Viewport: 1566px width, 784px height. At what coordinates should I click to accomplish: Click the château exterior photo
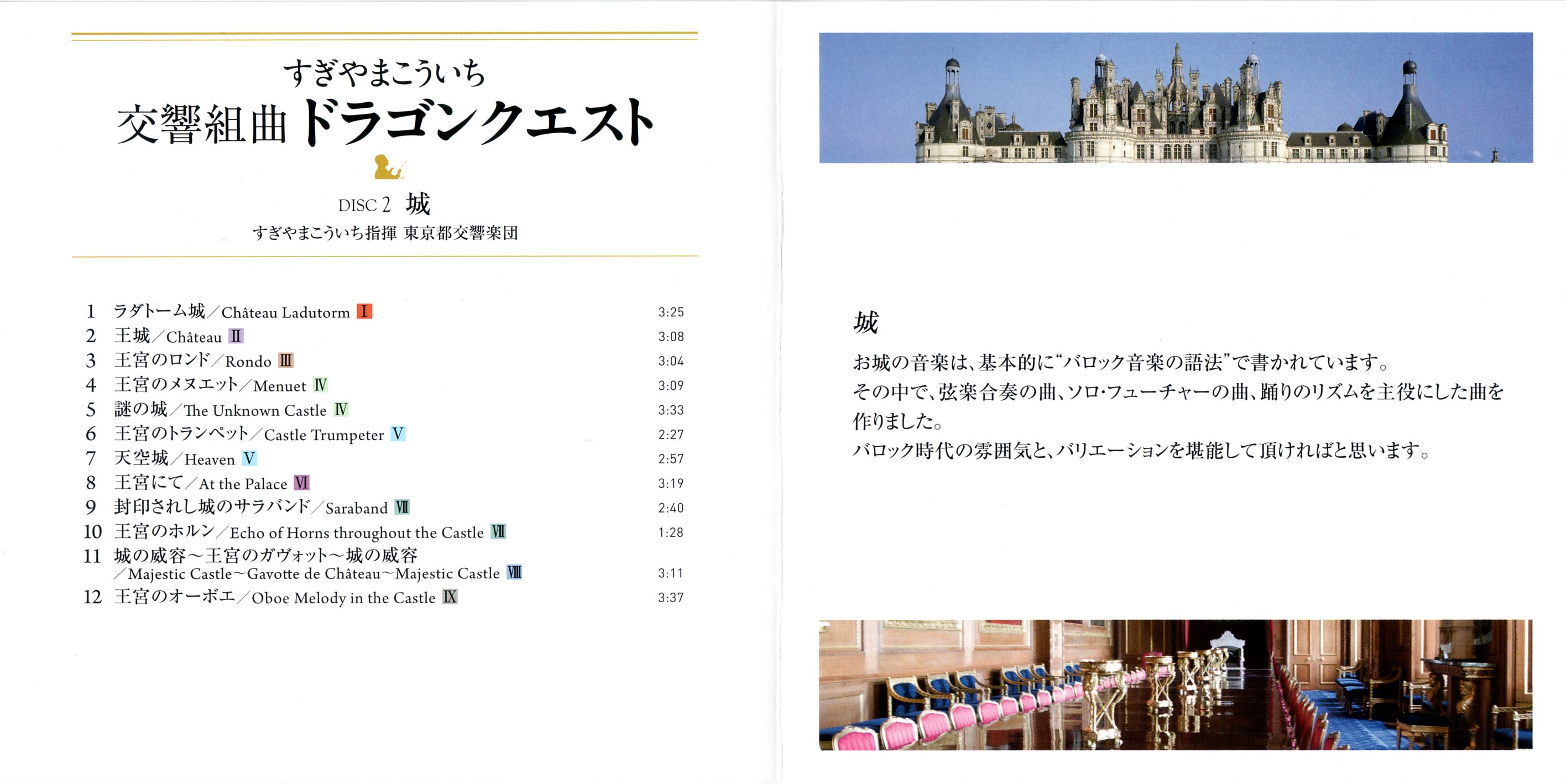pyautogui.click(x=1175, y=98)
